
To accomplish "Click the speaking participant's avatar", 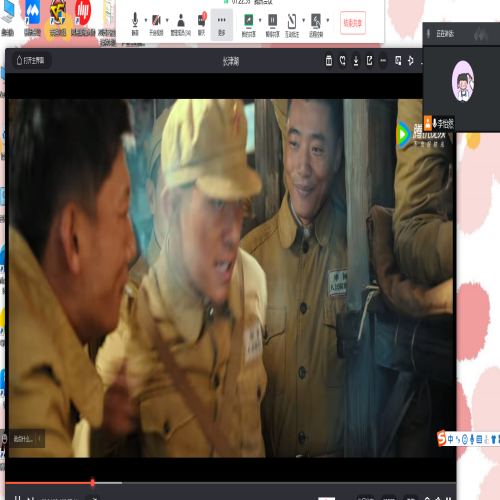I will tap(463, 81).
